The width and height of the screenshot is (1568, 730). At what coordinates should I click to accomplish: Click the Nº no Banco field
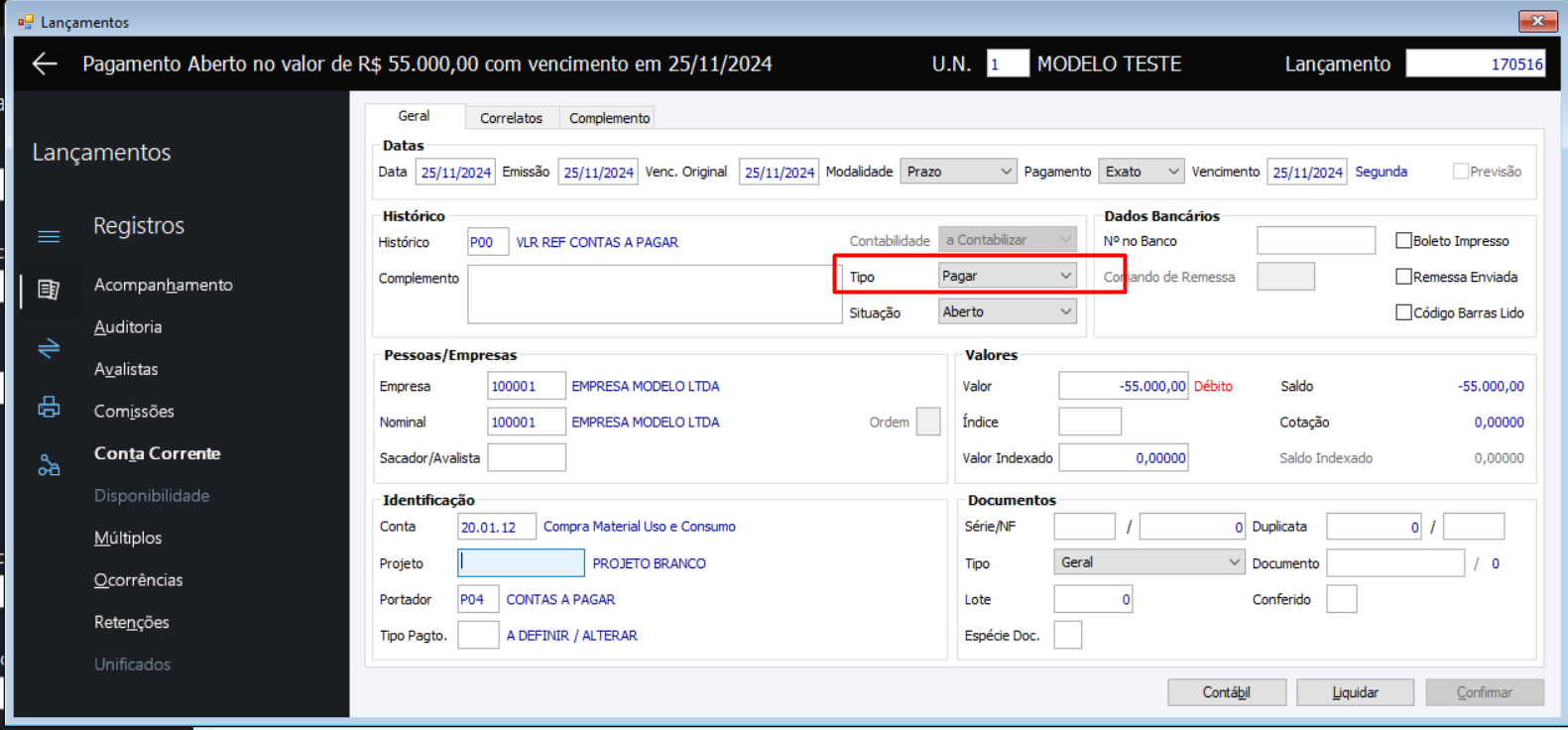1316,240
